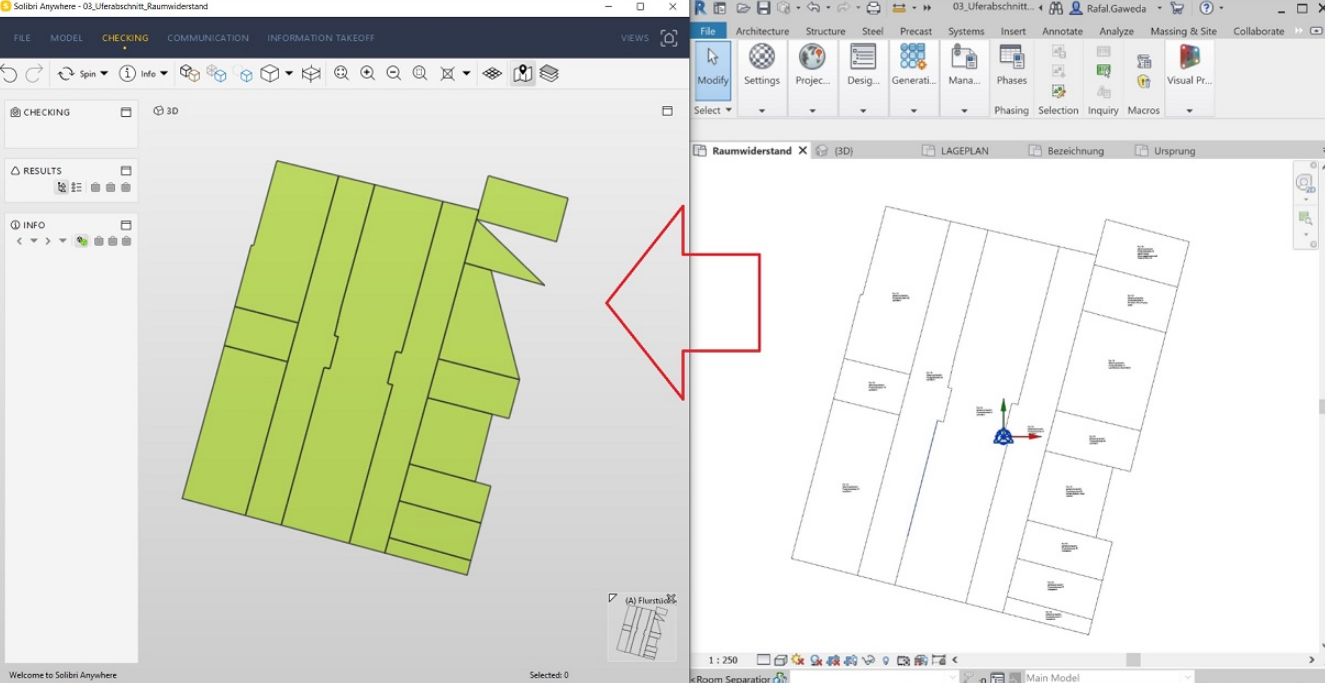Click the Visual Style cube icon in view bar
Image resolution: width=1325 pixels, height=683 pixels.
click(780, 660)
